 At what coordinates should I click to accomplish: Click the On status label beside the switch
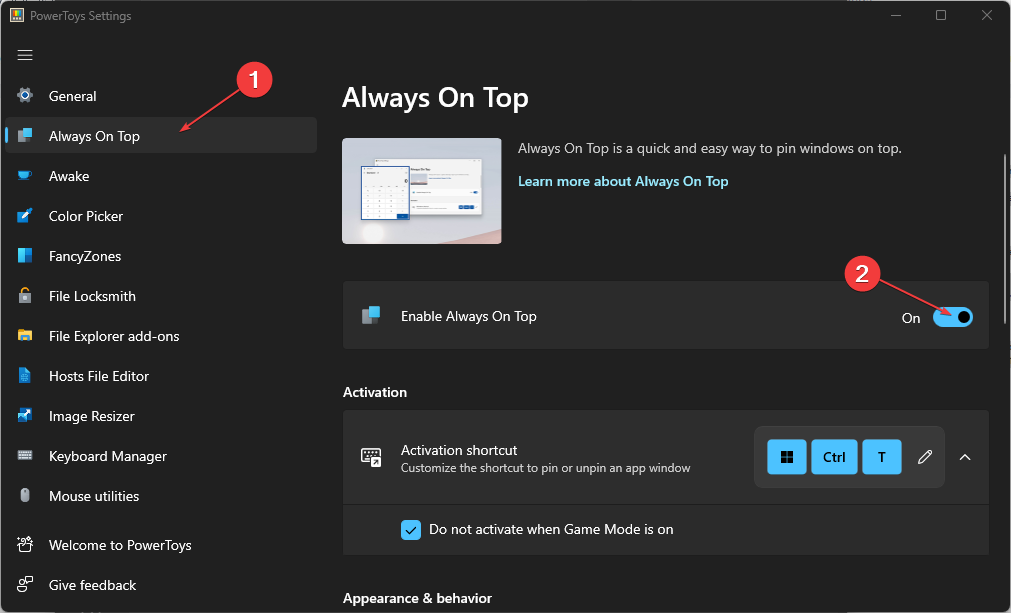point(911,318)
